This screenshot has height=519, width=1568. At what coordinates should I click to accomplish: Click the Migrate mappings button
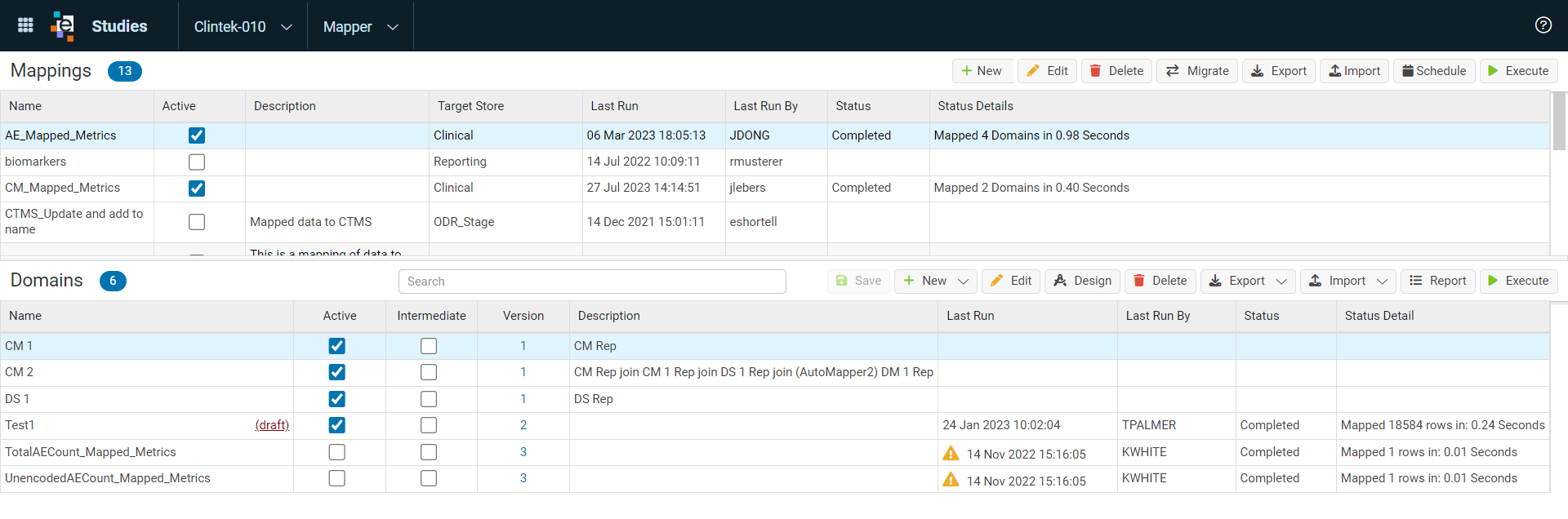pyautogui.click(x=1198, y=71)
